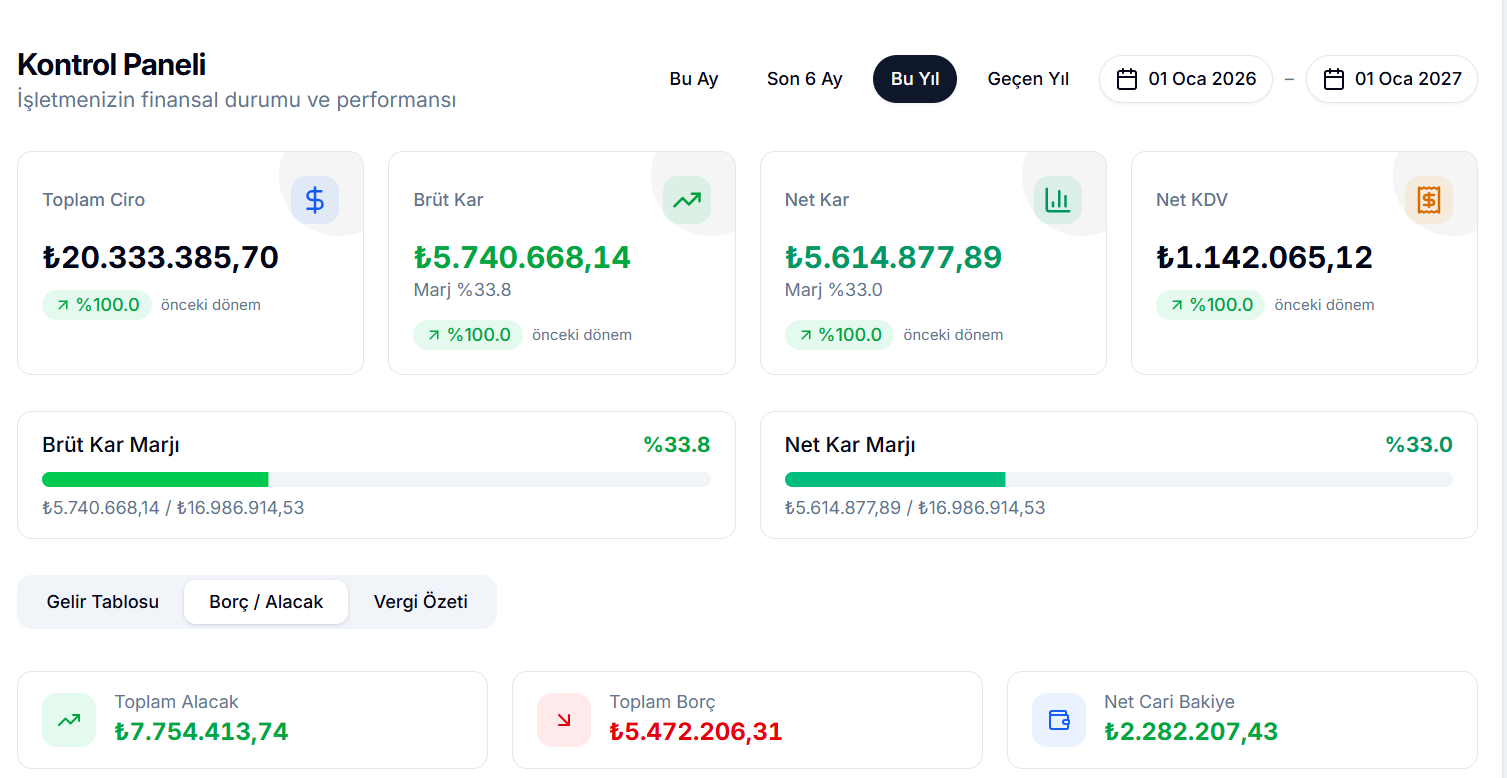This screenshot has width=1507, height=778.
Task: Click the Borç / Alacak tab button
Action: click(265, 601)
